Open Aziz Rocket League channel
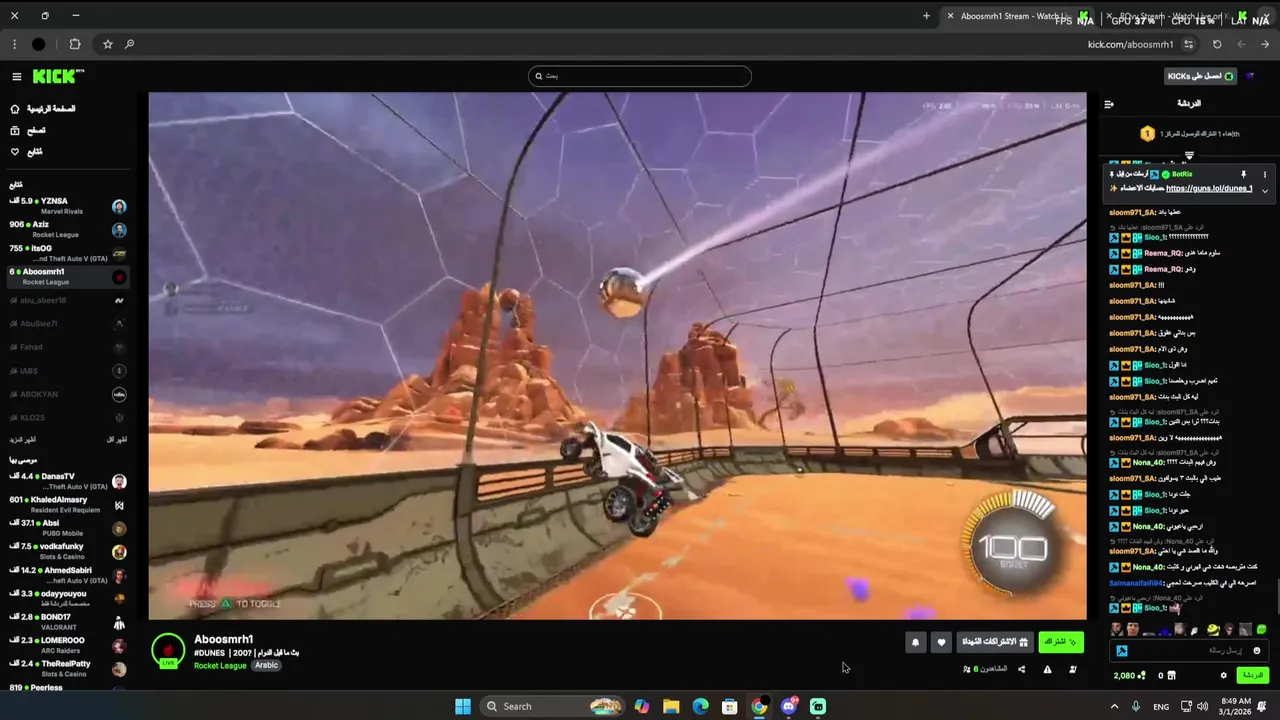 point(68,229)
